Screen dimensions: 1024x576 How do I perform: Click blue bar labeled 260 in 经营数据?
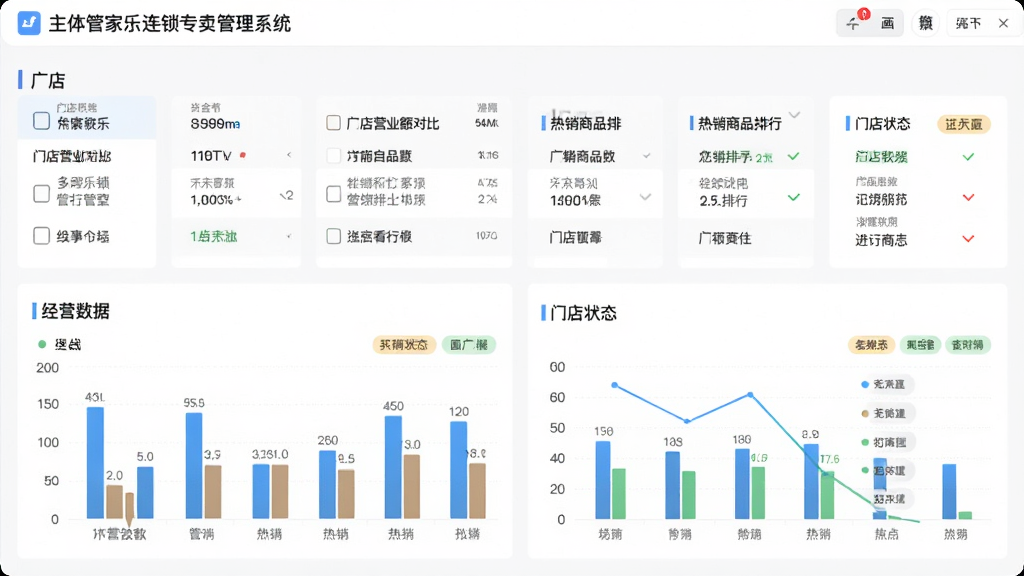pyautogui.click(x=327, y=484)
